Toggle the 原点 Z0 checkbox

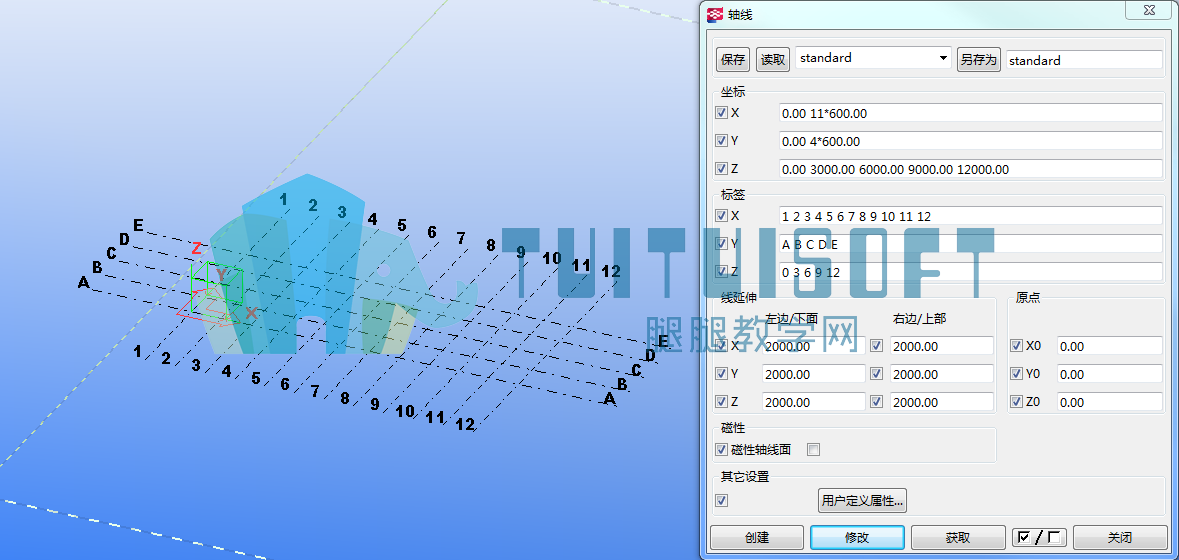[x=1017, y=401]
